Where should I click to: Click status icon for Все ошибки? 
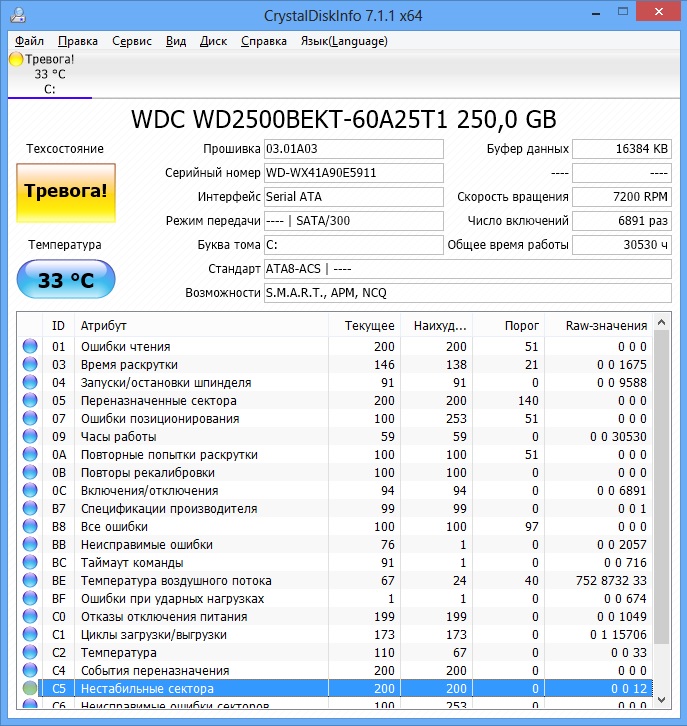[x=30, y=526]
